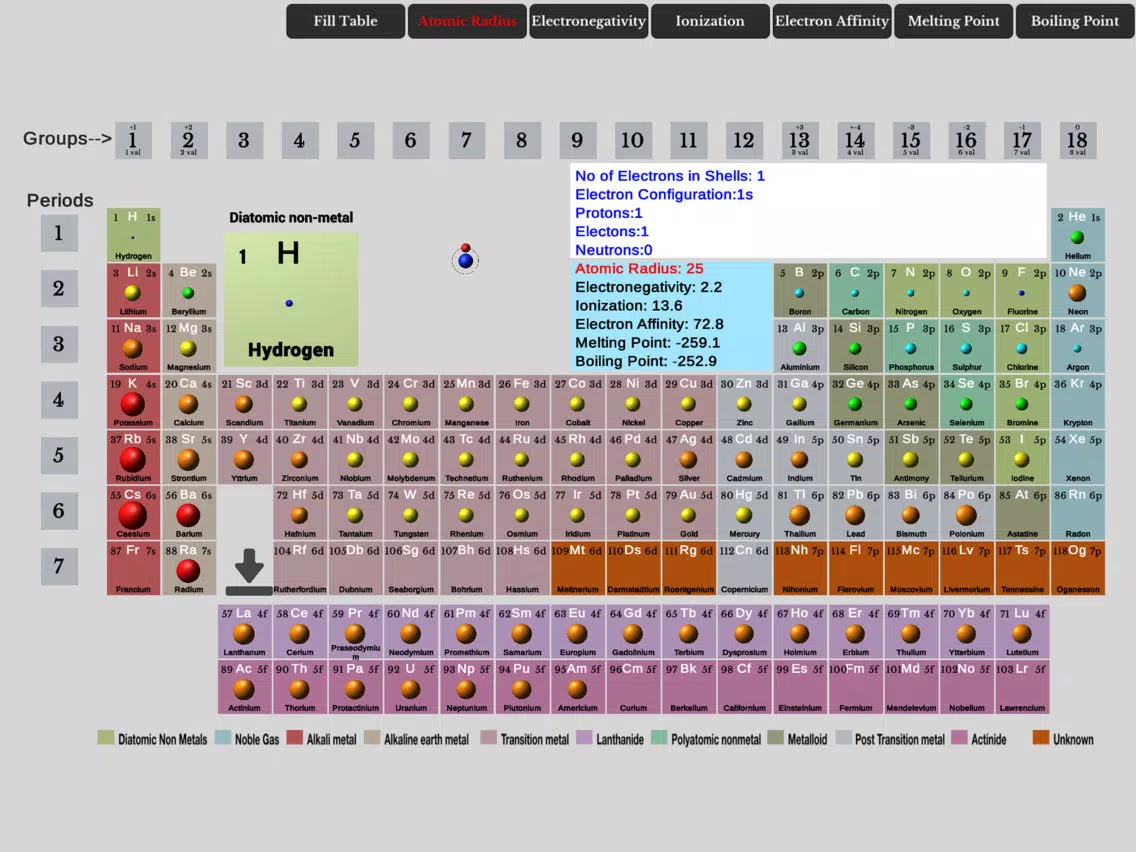Select the Silver element tile
This screenshot has width=1136, height=852.
click(688, 458)
